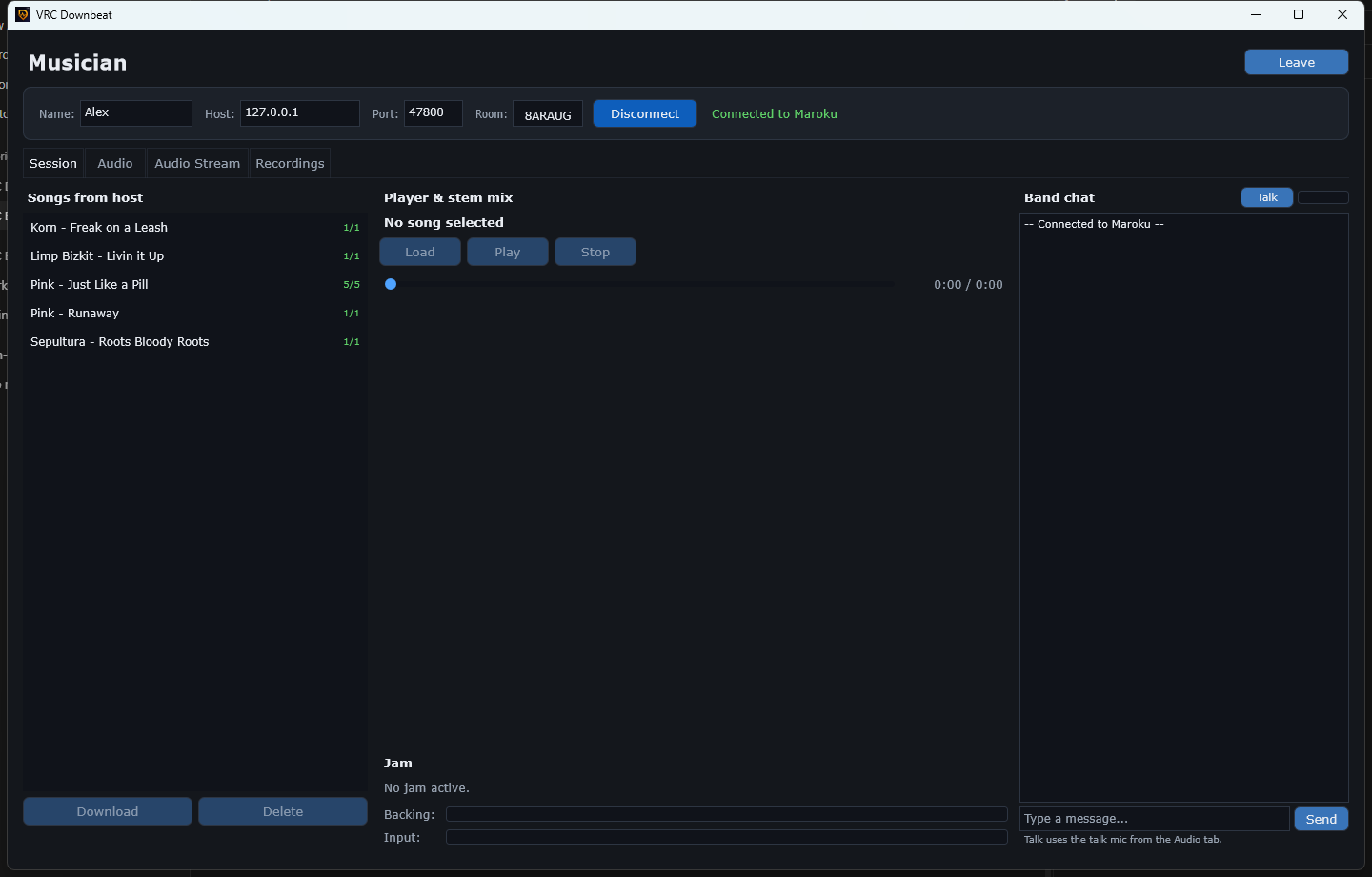Minimize the VRC Downbeat window
This screenshot has width=1372, height=877.
tap(1256, 14)
